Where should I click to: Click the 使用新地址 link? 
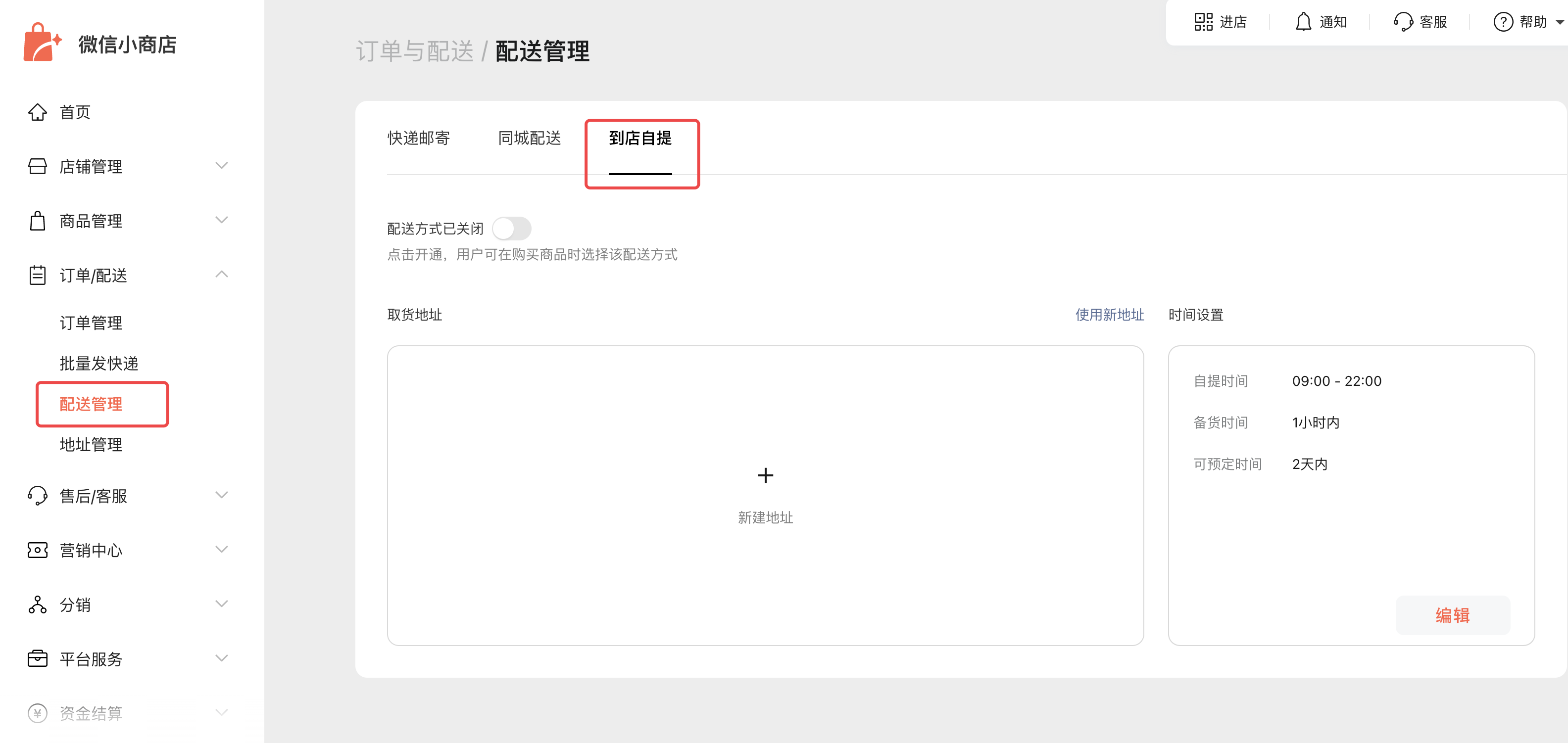click(1109, 315)
